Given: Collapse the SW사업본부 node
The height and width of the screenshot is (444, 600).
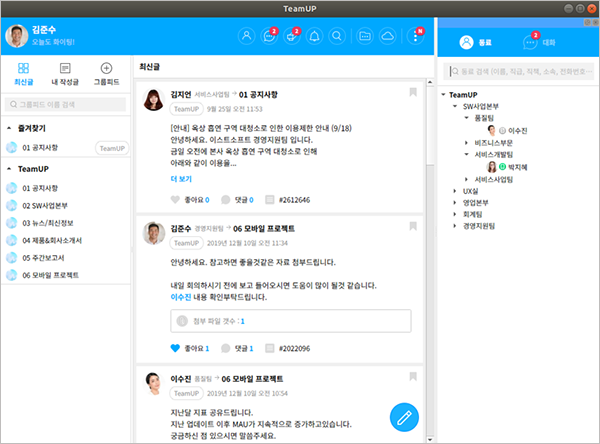Looking at the screenshot, I should click(x=455, y=106).
